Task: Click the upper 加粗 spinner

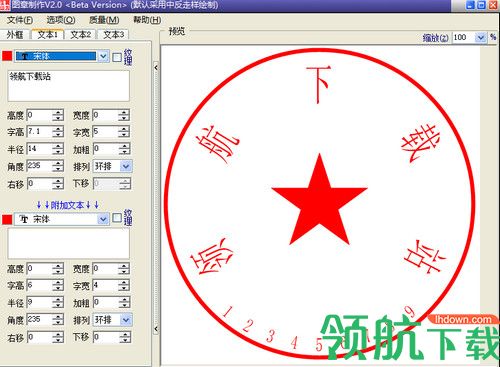Action: tap(124, 149)
